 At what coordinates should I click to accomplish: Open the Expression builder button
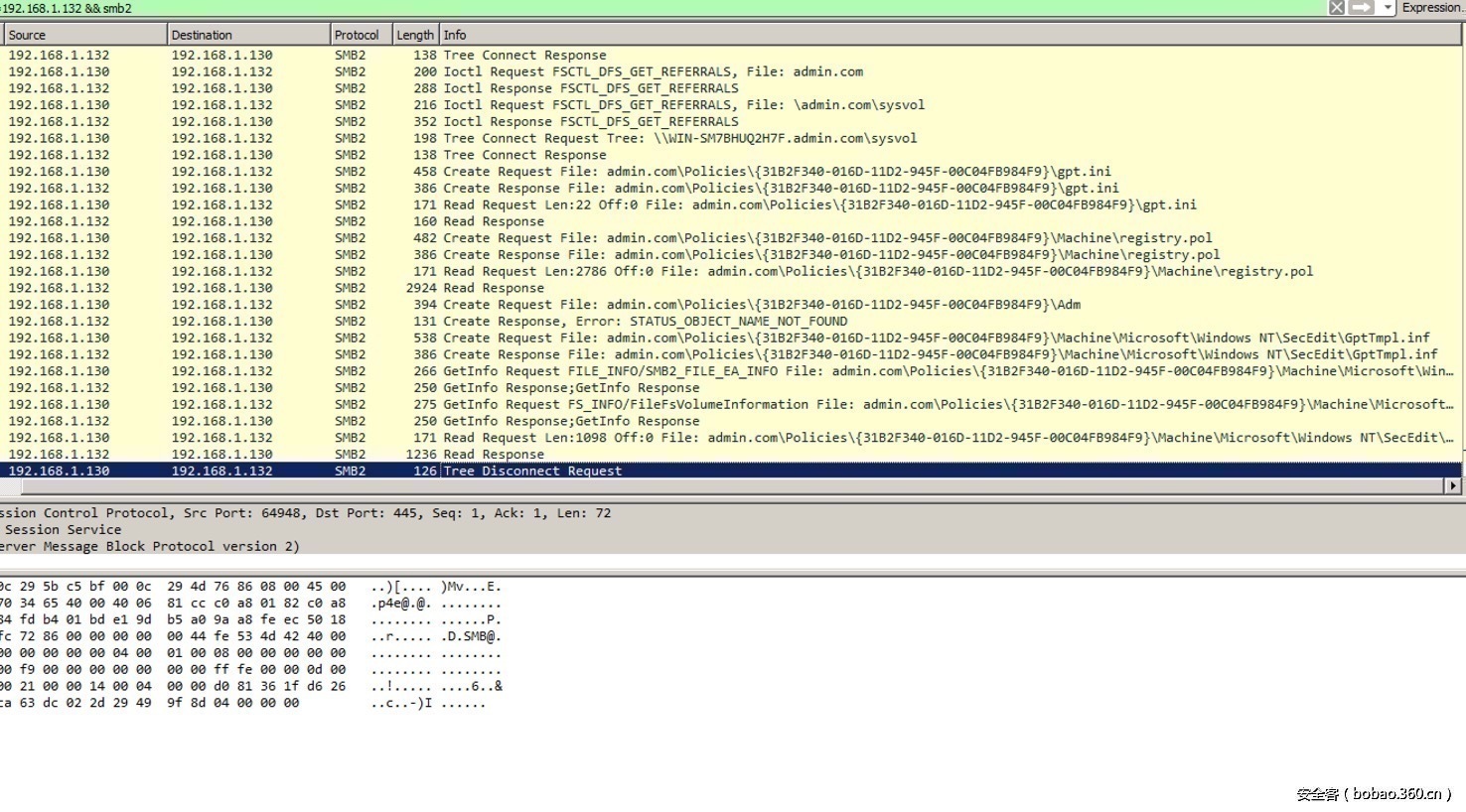[x=1431, y=8]
